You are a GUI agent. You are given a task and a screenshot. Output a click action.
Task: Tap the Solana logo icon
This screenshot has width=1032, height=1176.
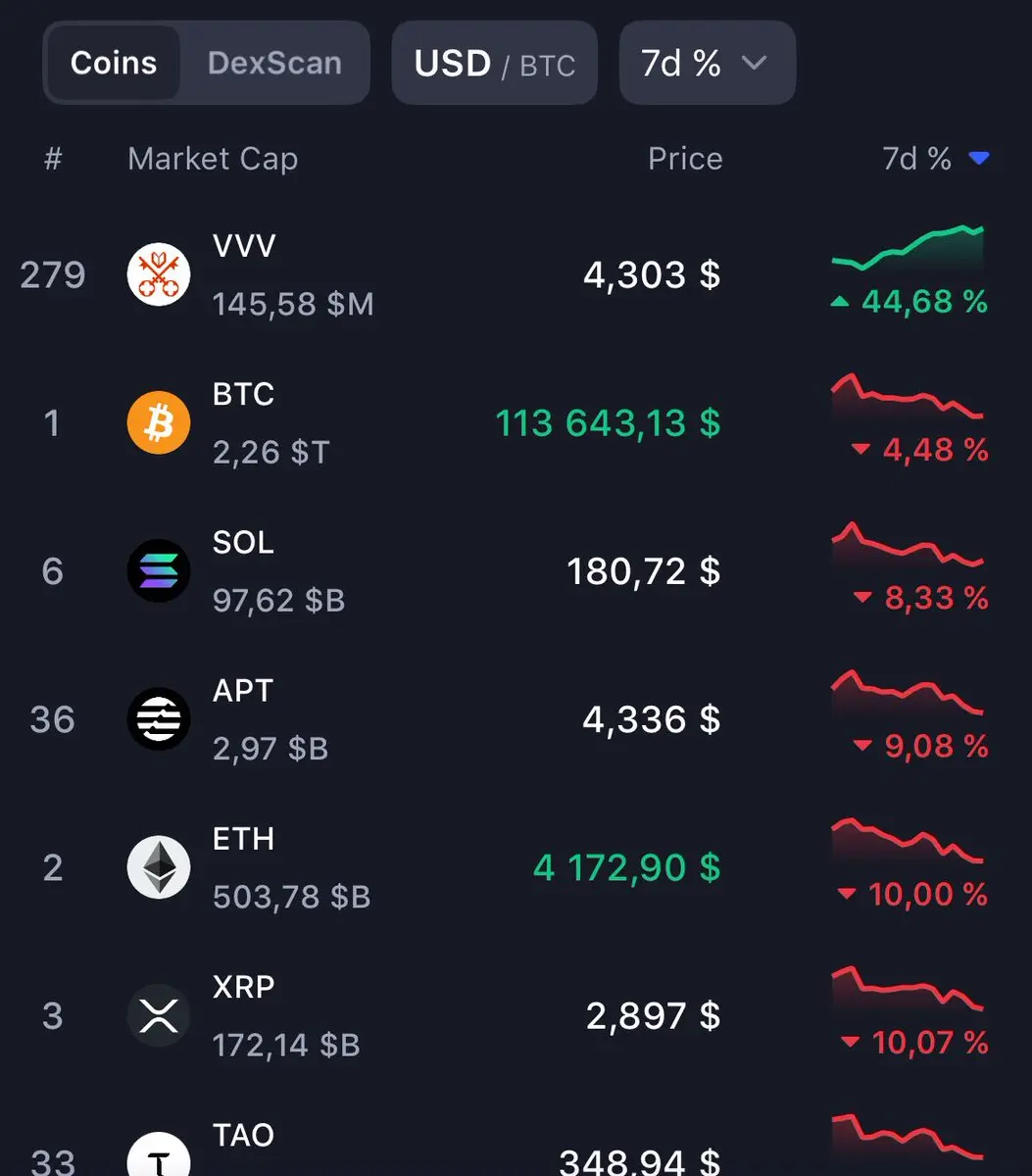(x=159, y=570)
